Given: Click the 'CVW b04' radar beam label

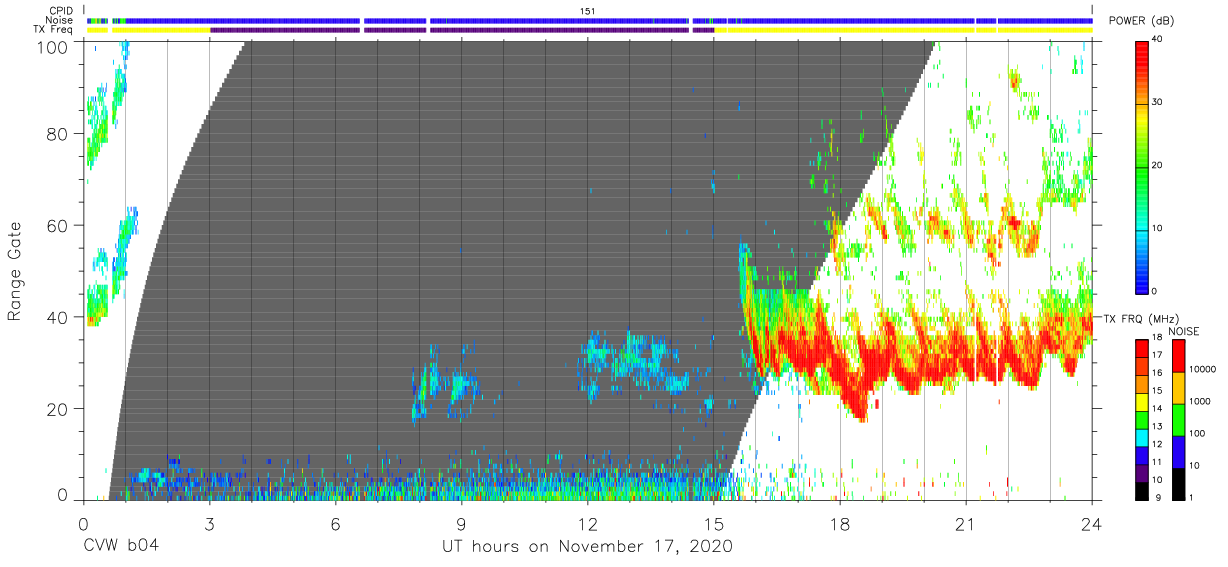Looking at the screenshot, I should (121, 547).
